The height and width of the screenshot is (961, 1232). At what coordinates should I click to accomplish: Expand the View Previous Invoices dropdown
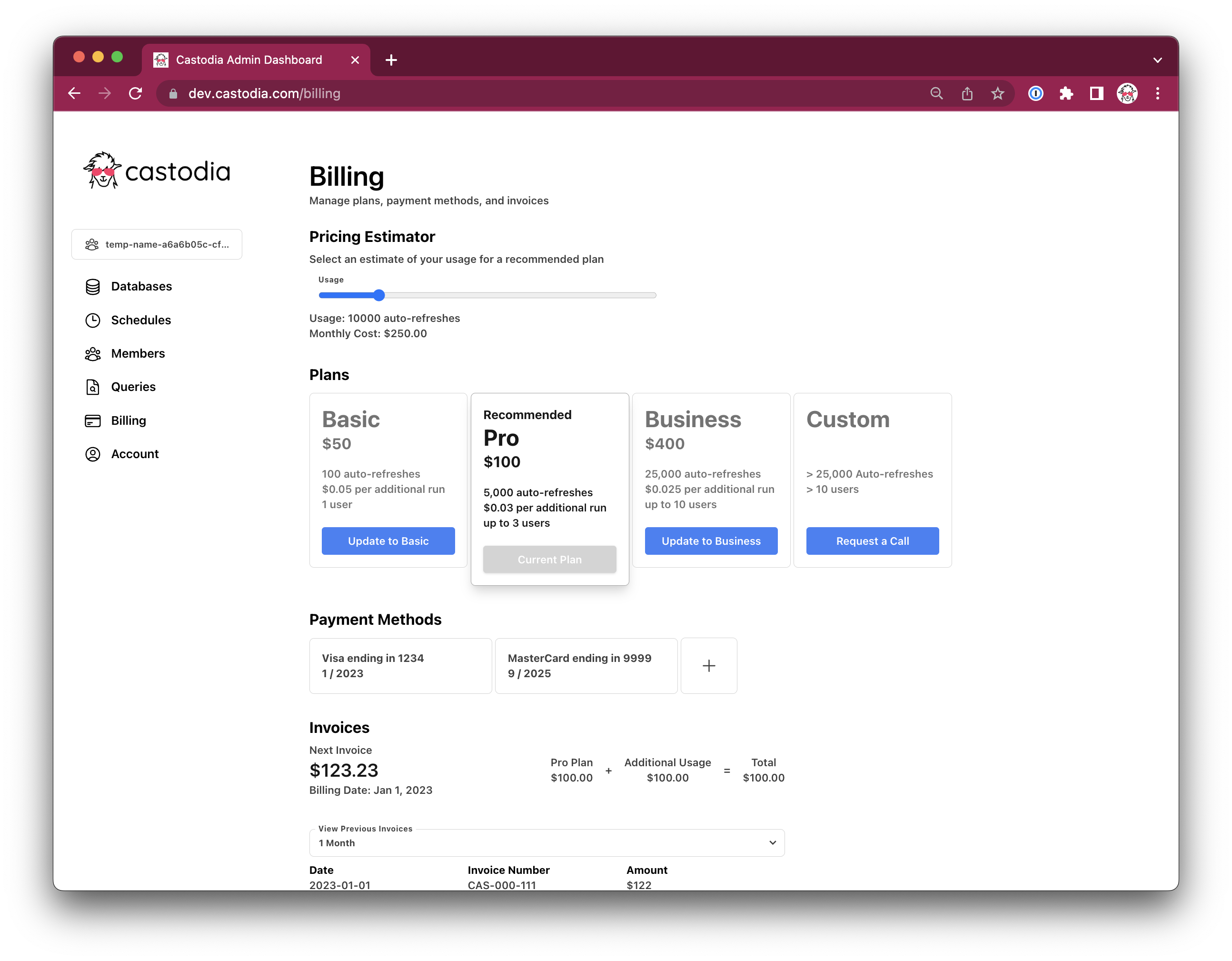(546, 842)
